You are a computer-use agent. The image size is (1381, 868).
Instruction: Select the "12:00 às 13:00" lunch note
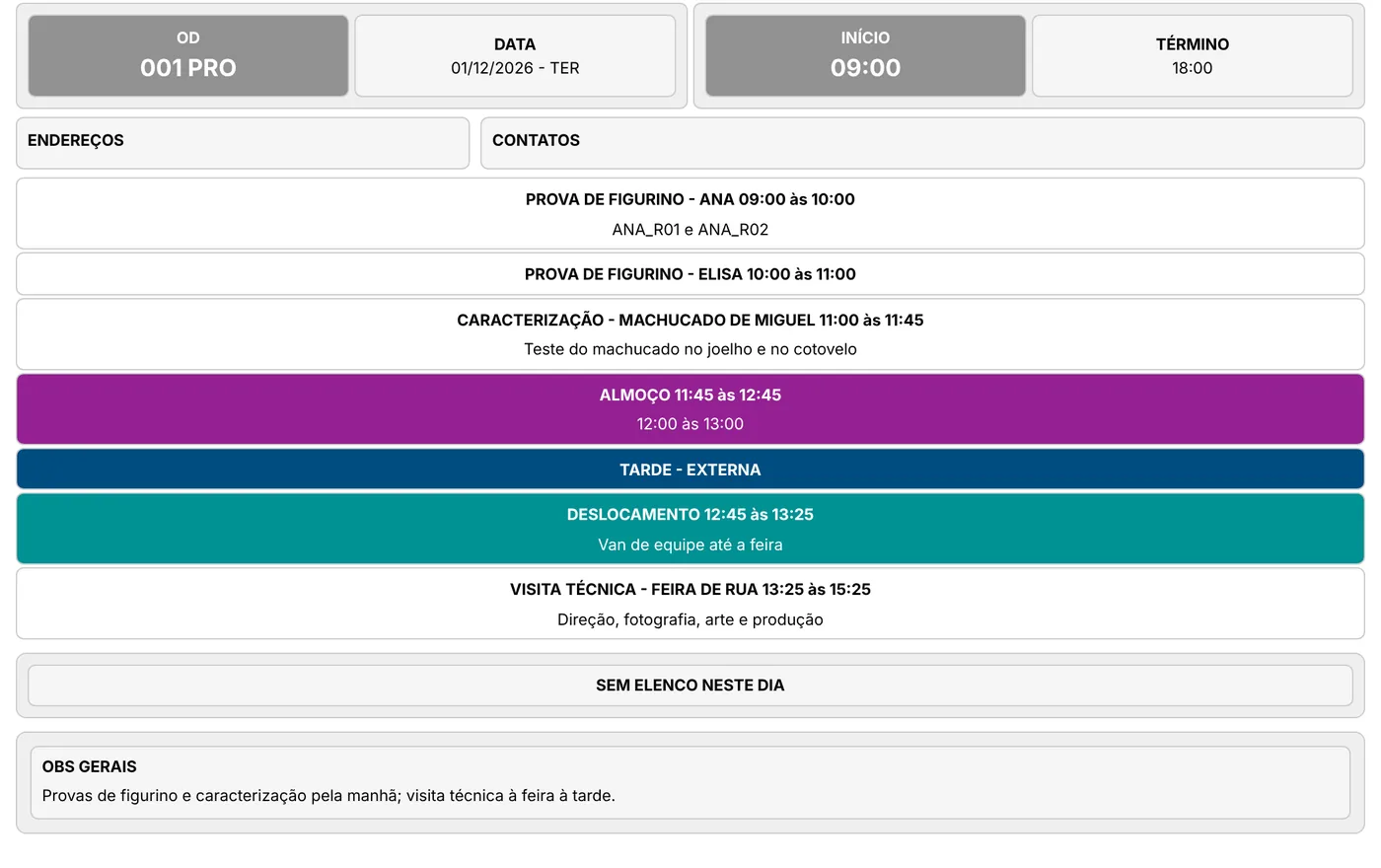[690, 424]
